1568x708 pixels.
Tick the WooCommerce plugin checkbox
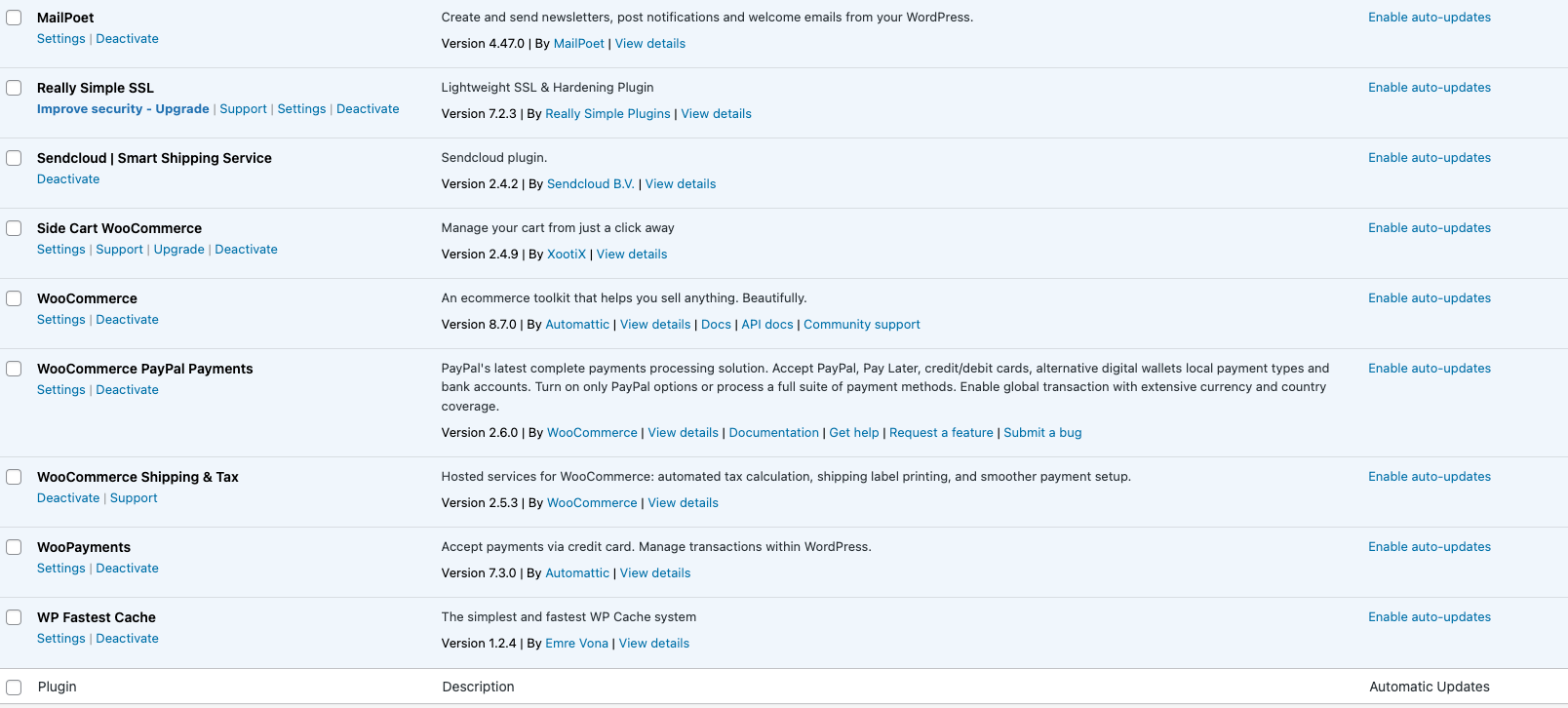click(x=14, y=297)
